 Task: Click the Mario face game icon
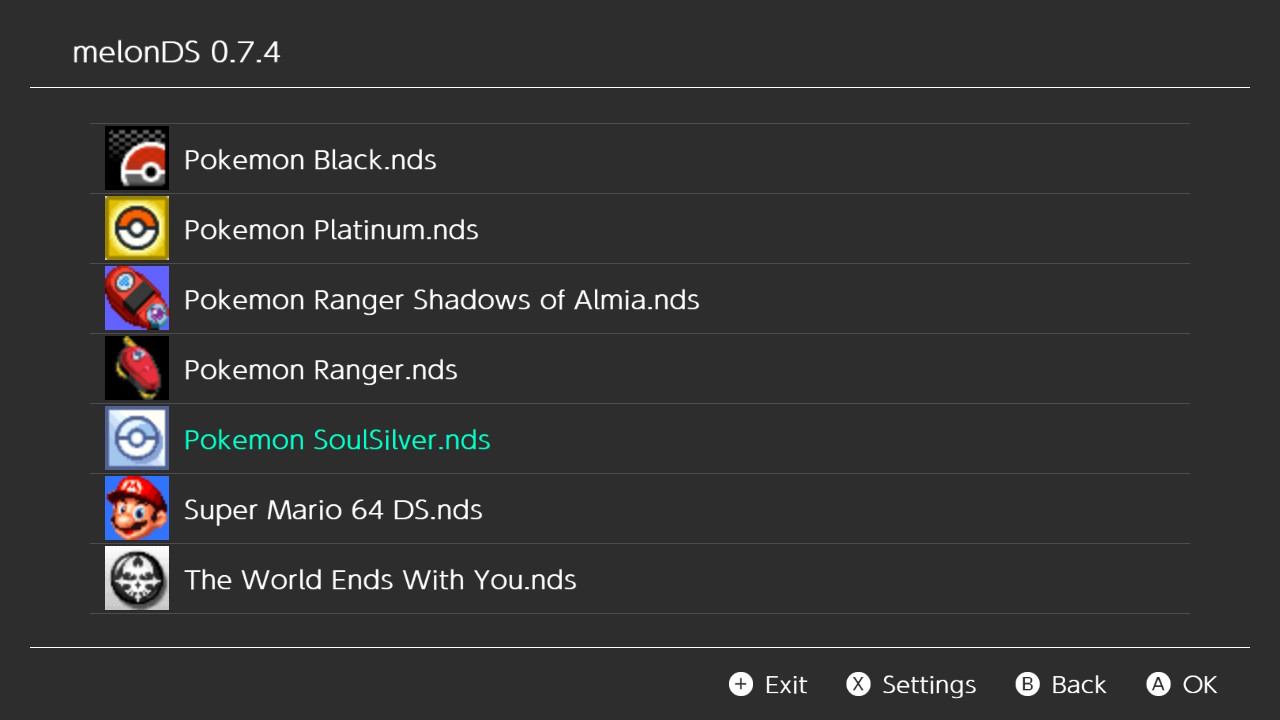coord(137,509)
